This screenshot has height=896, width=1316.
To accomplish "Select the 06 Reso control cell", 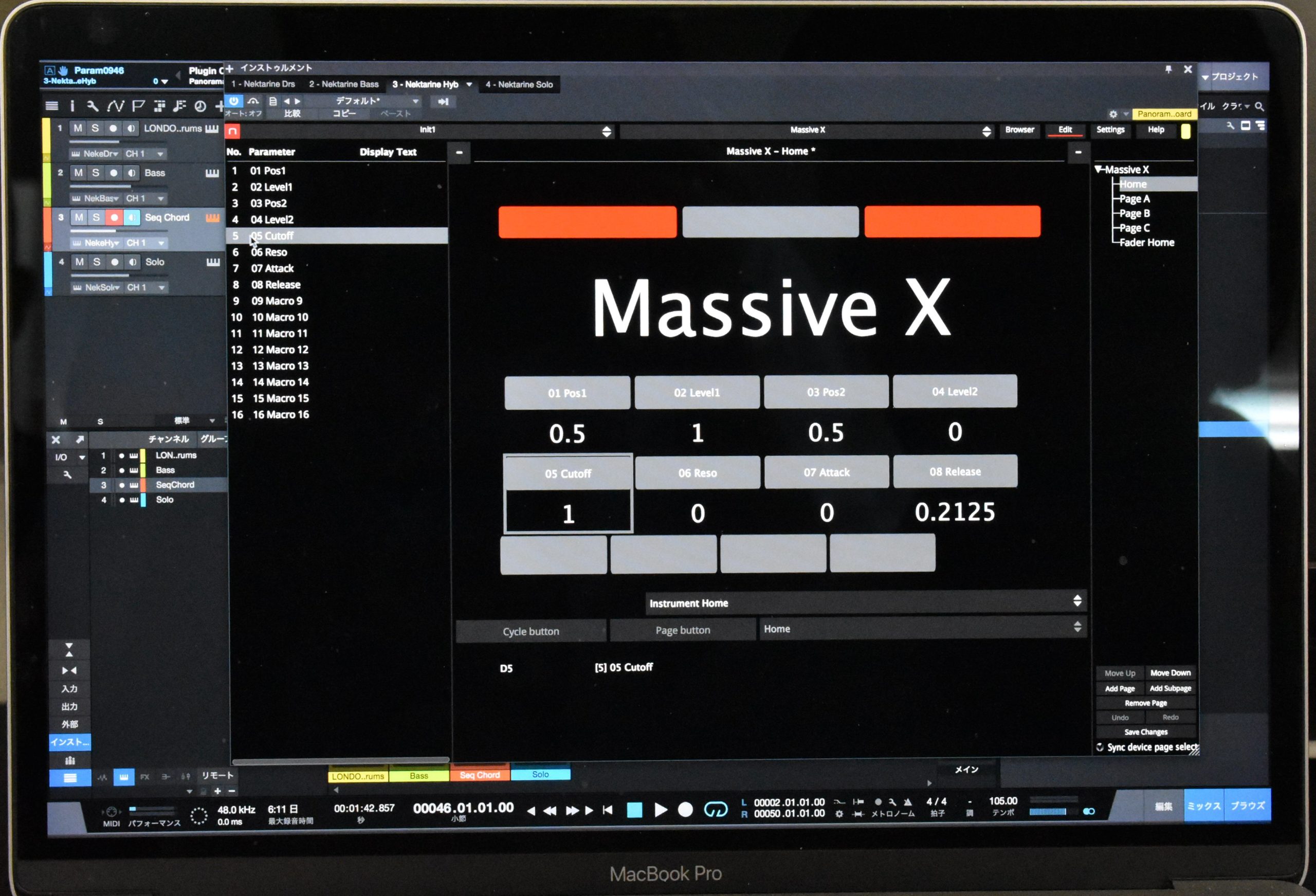I will coord(698,493).
